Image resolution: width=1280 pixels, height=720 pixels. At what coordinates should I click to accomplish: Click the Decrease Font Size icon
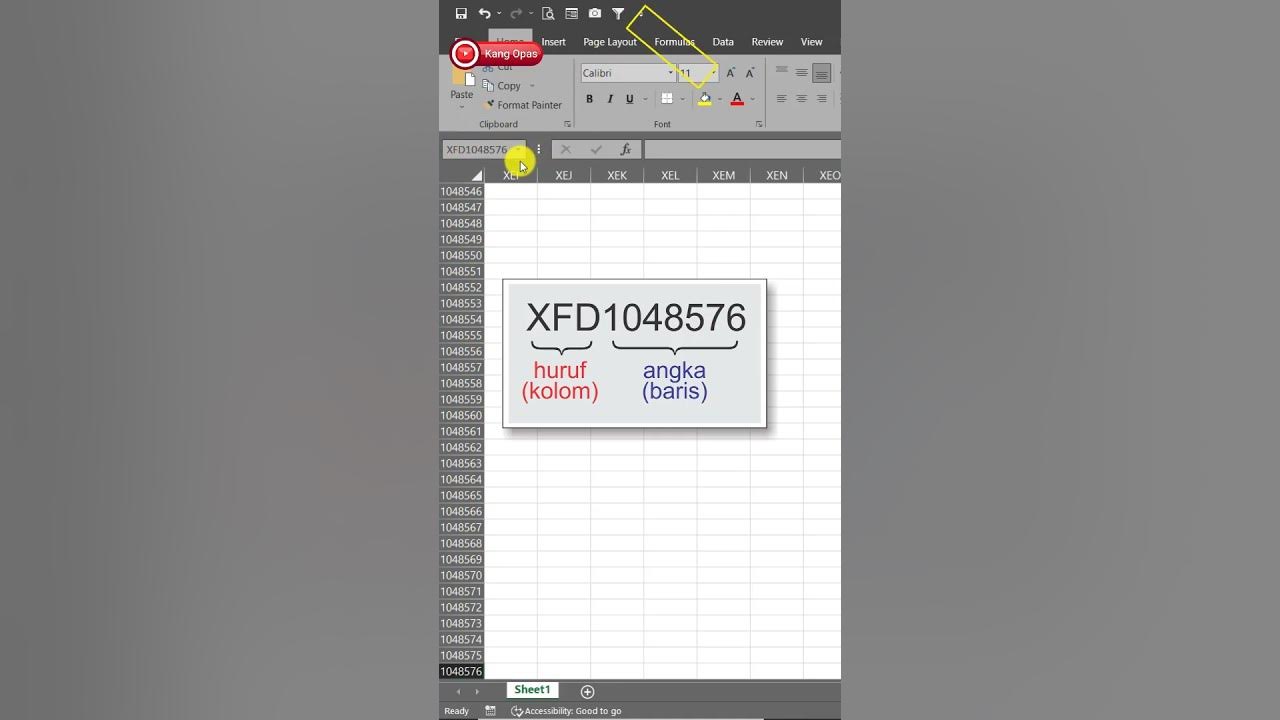coord(750,73)
